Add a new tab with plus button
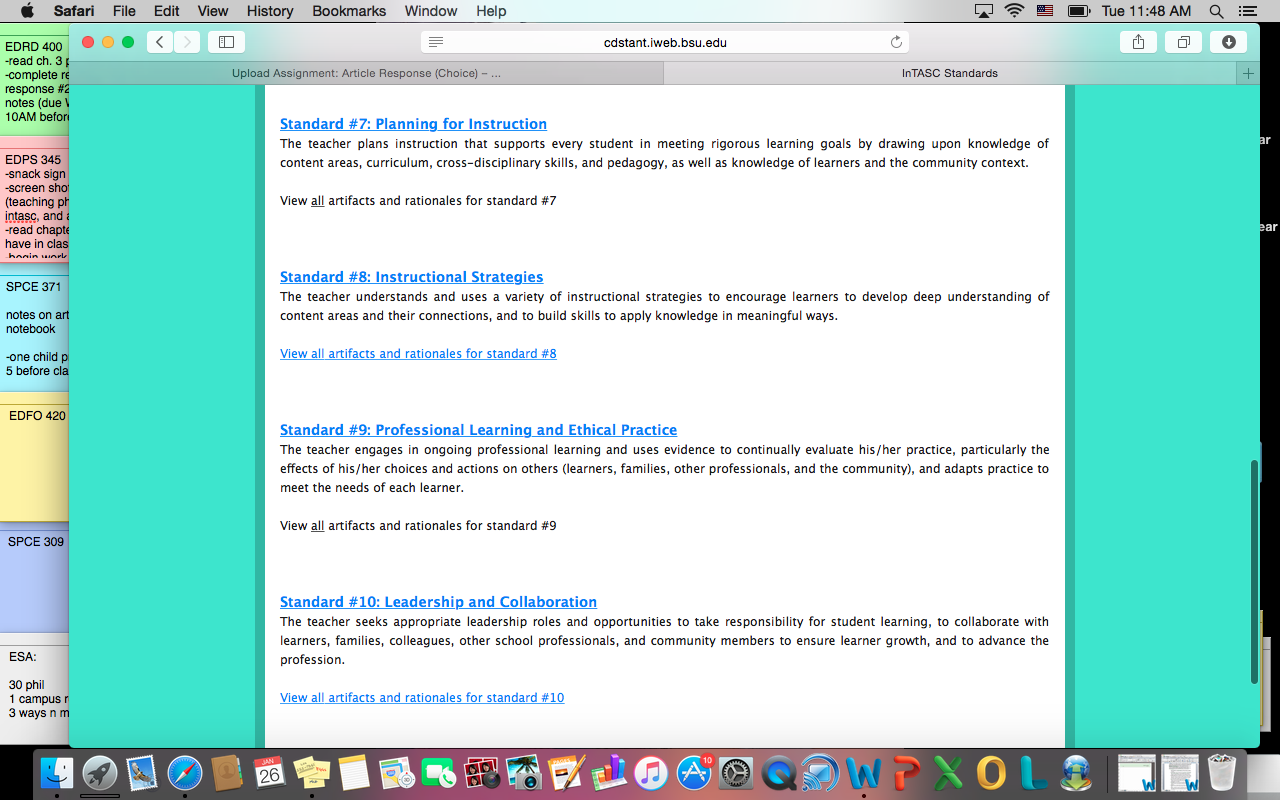 (x=1247, y=73)
